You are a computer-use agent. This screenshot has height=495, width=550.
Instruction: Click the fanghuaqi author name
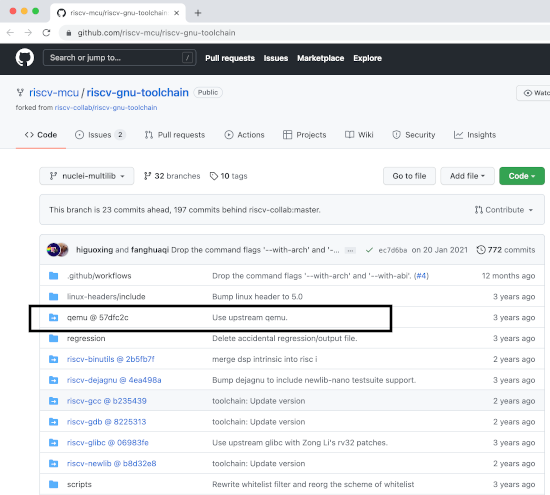150,250
